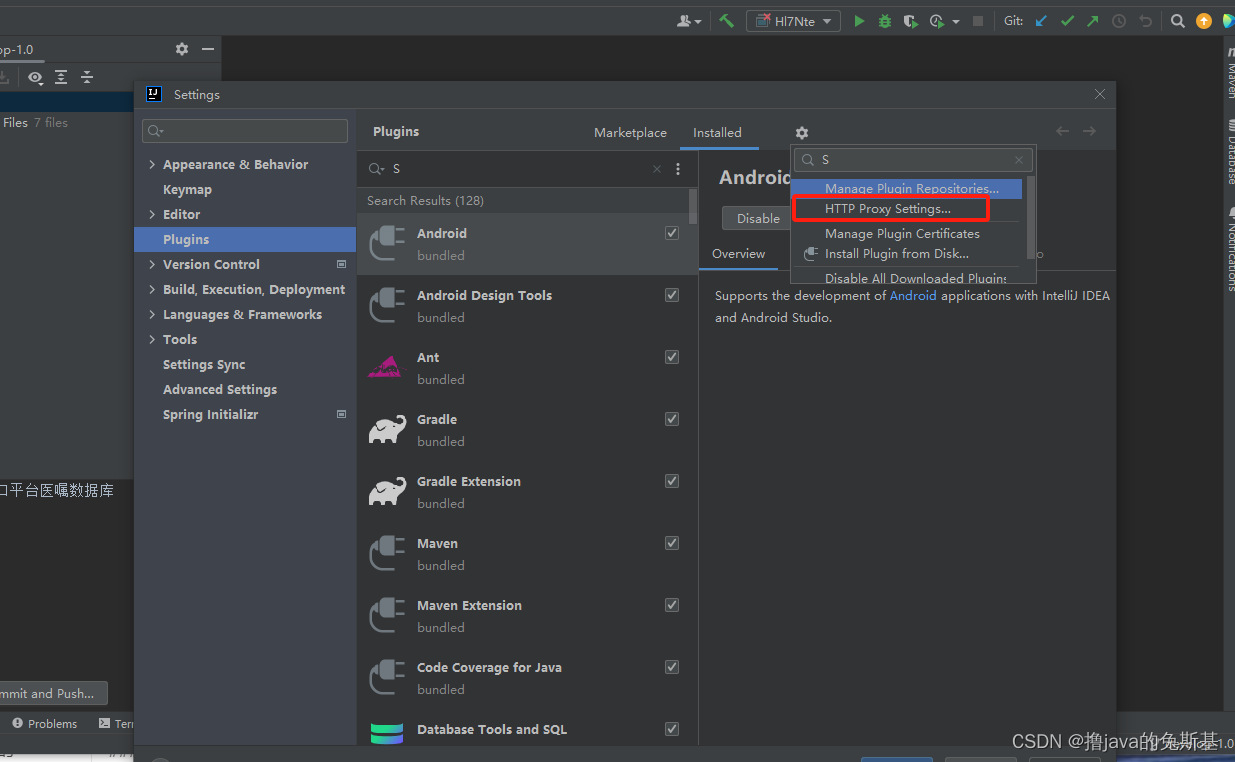Viewport: 1235px width, 762px height.
Task: Open the user account icon dropdown
Action: pyautogui.click(x=689, y=21)
